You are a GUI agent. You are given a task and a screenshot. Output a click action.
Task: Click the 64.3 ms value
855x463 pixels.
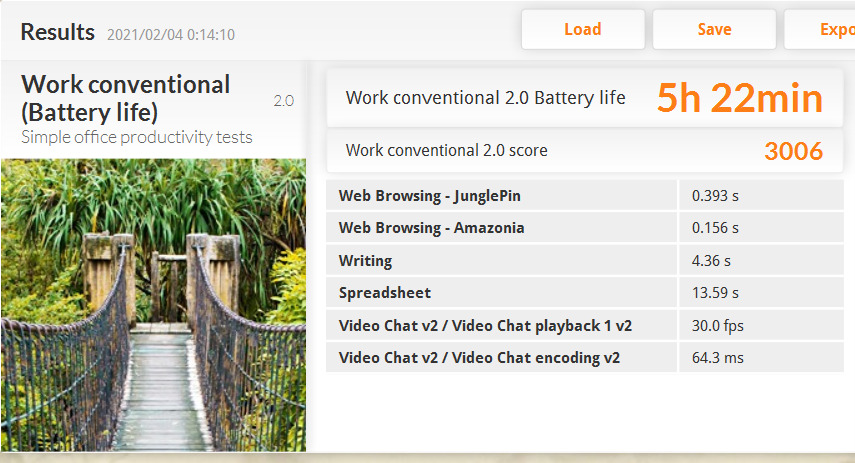(x=718, y=358)
